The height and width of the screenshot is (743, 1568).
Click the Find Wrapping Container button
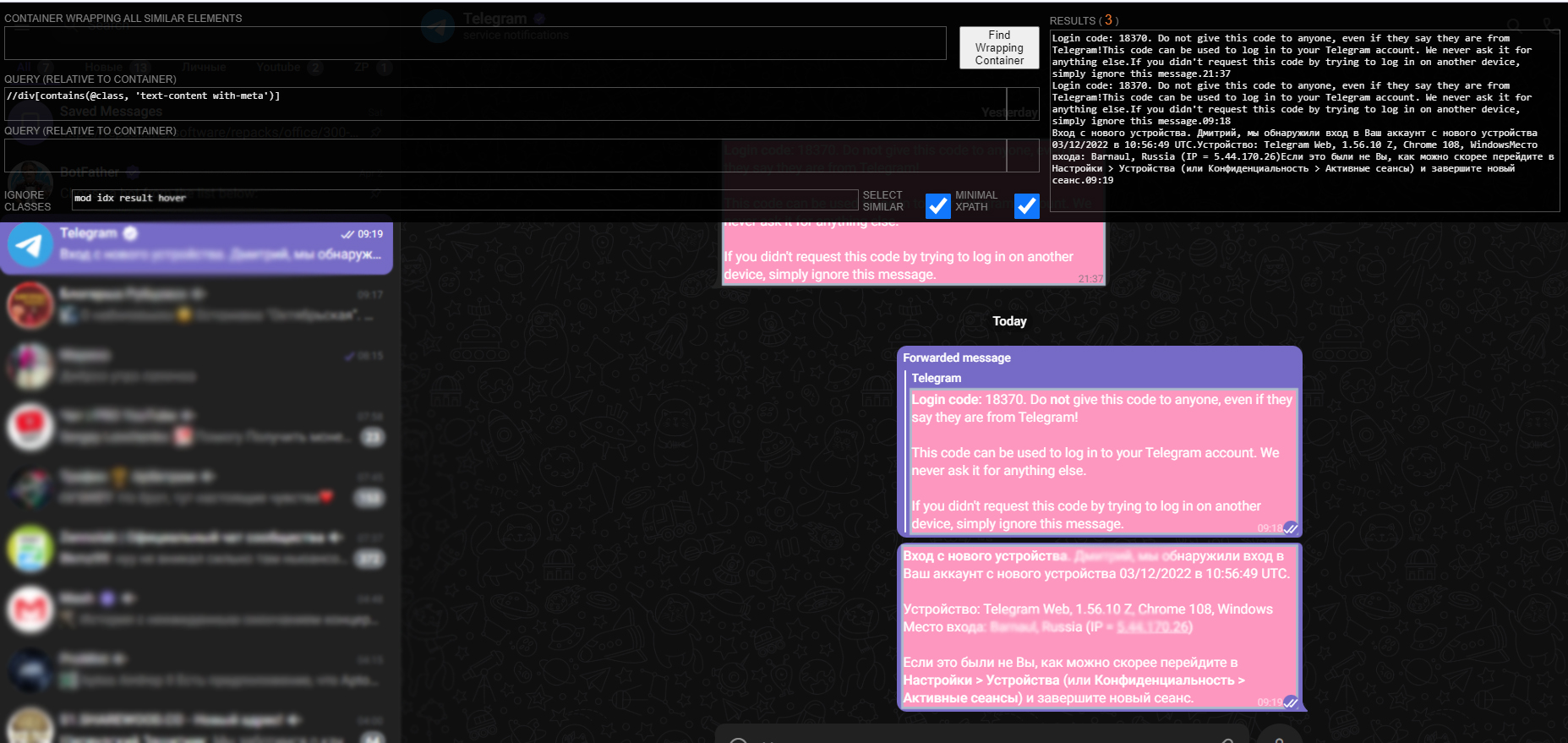click(x=999, y=47)
